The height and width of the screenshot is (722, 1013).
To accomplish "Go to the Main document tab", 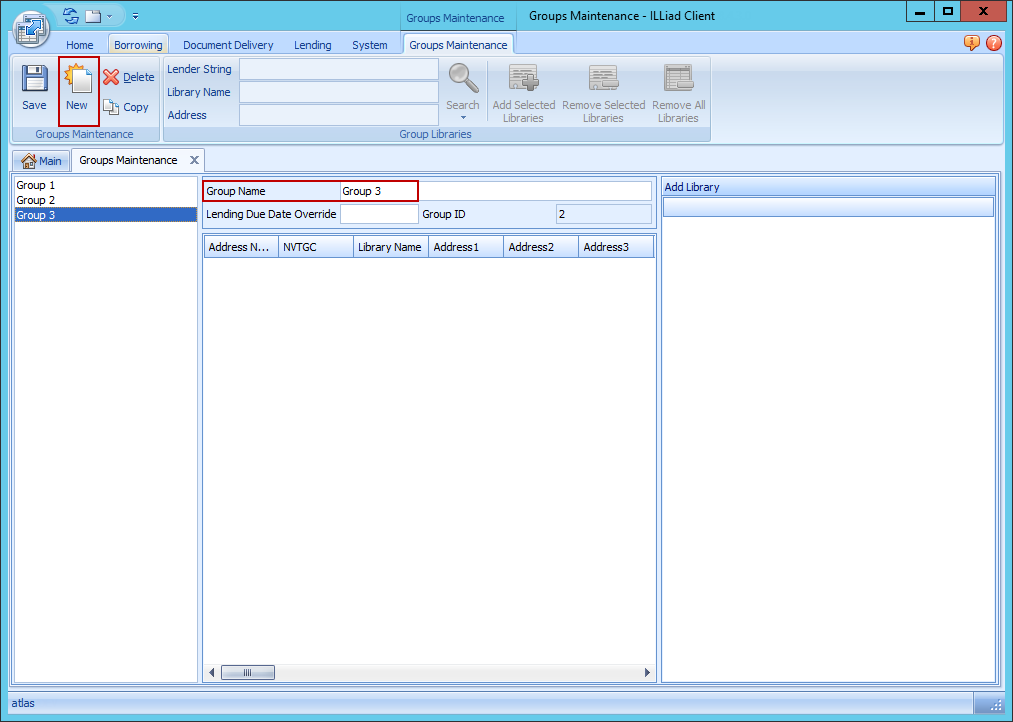I will click(x=41, y=161).
